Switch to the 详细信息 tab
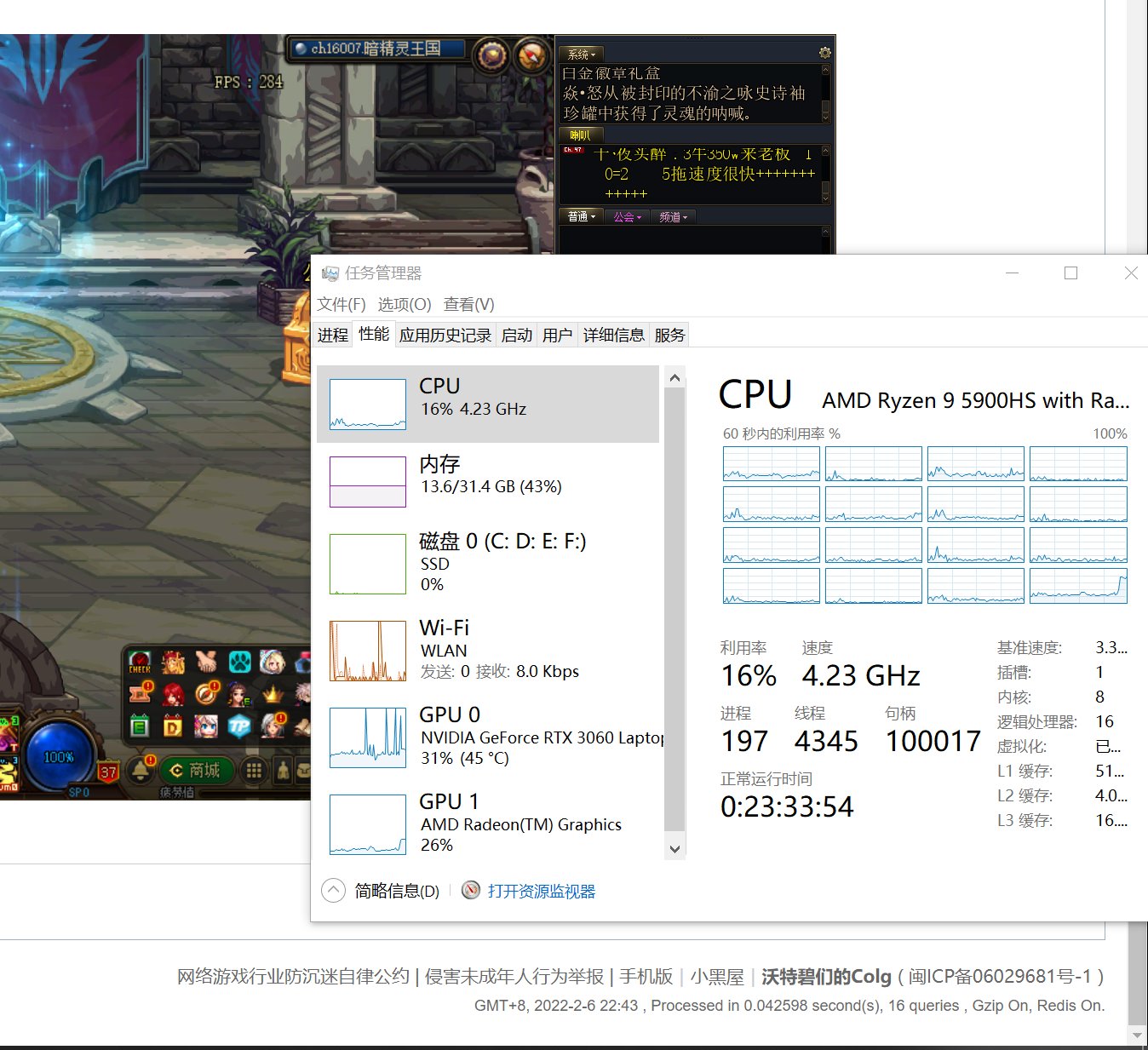The width and height of the screenshot is (1148, 1050). pos(613,335)
